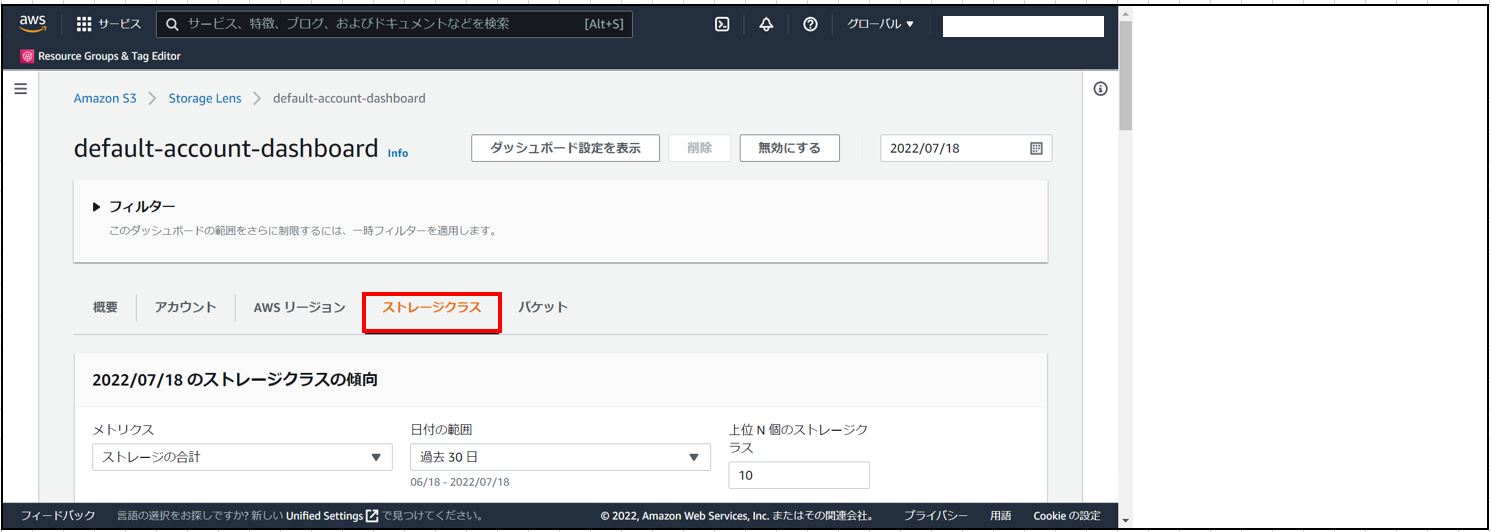The height and width of the screenshot is (532, 1491).
Task: Open the Unified Settings link
Action: pos(332,516)
